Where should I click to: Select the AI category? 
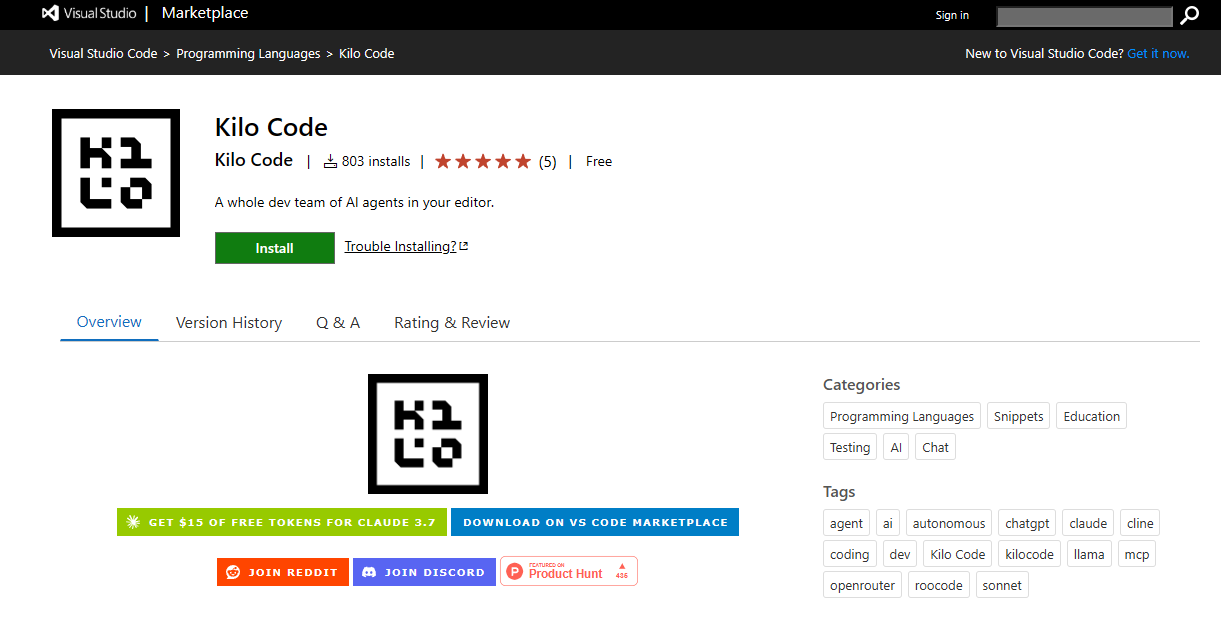tap(896, 447)
